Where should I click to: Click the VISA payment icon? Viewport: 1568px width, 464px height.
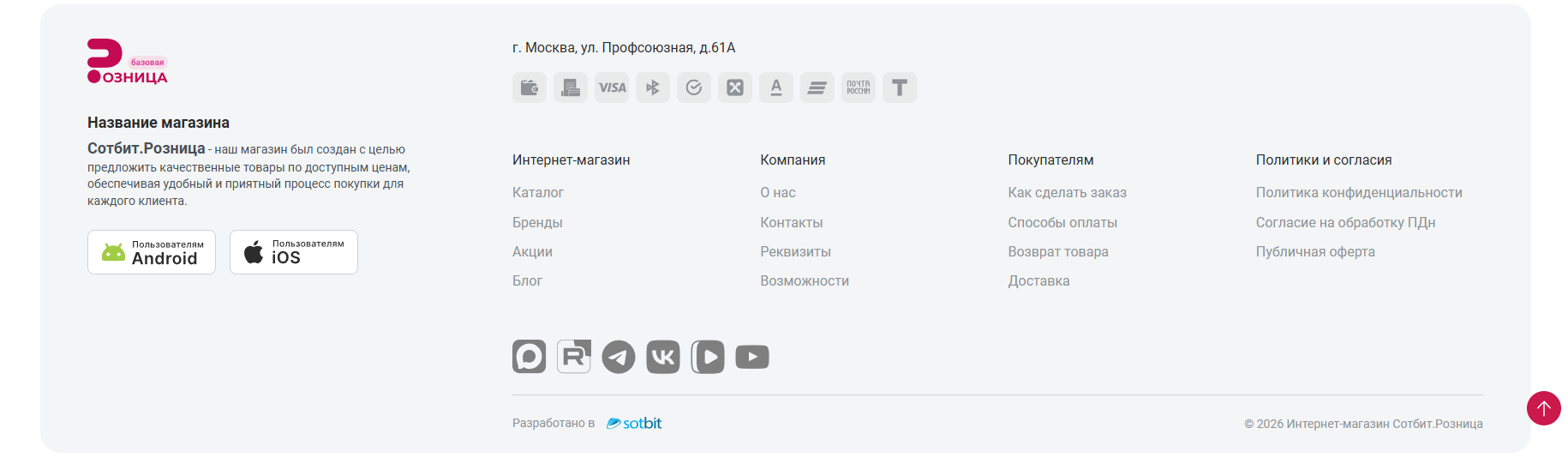click(x=612, y=87)
